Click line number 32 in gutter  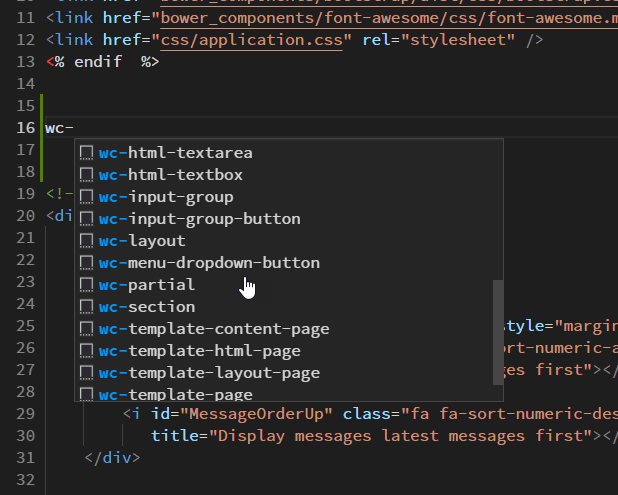26,480
